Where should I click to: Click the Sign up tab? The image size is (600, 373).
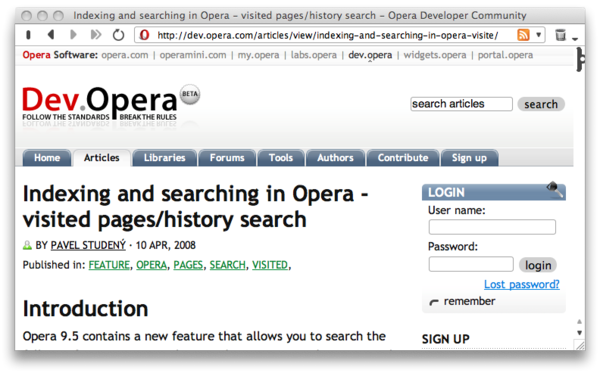470,158
